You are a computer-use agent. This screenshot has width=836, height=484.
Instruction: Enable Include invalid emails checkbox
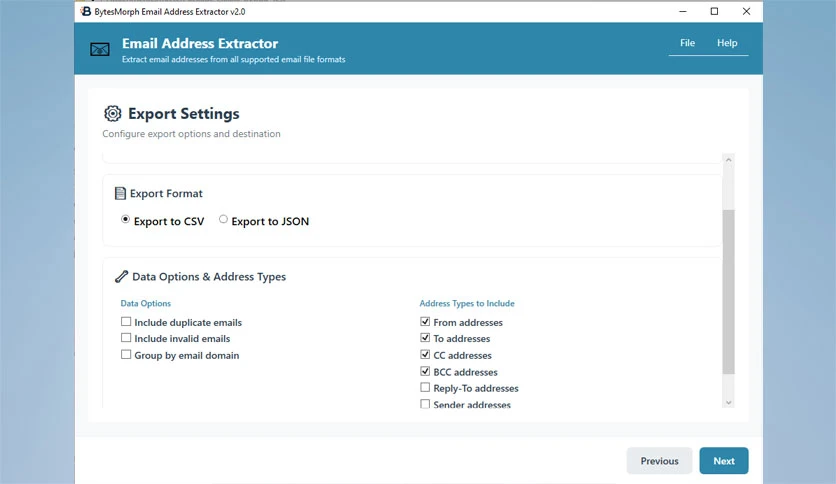(126, 337)
